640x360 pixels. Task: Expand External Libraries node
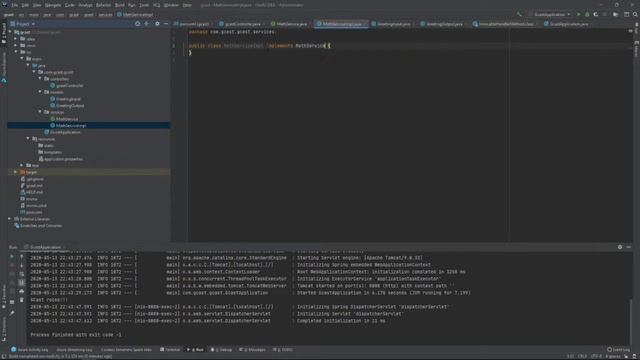(10, 219)
